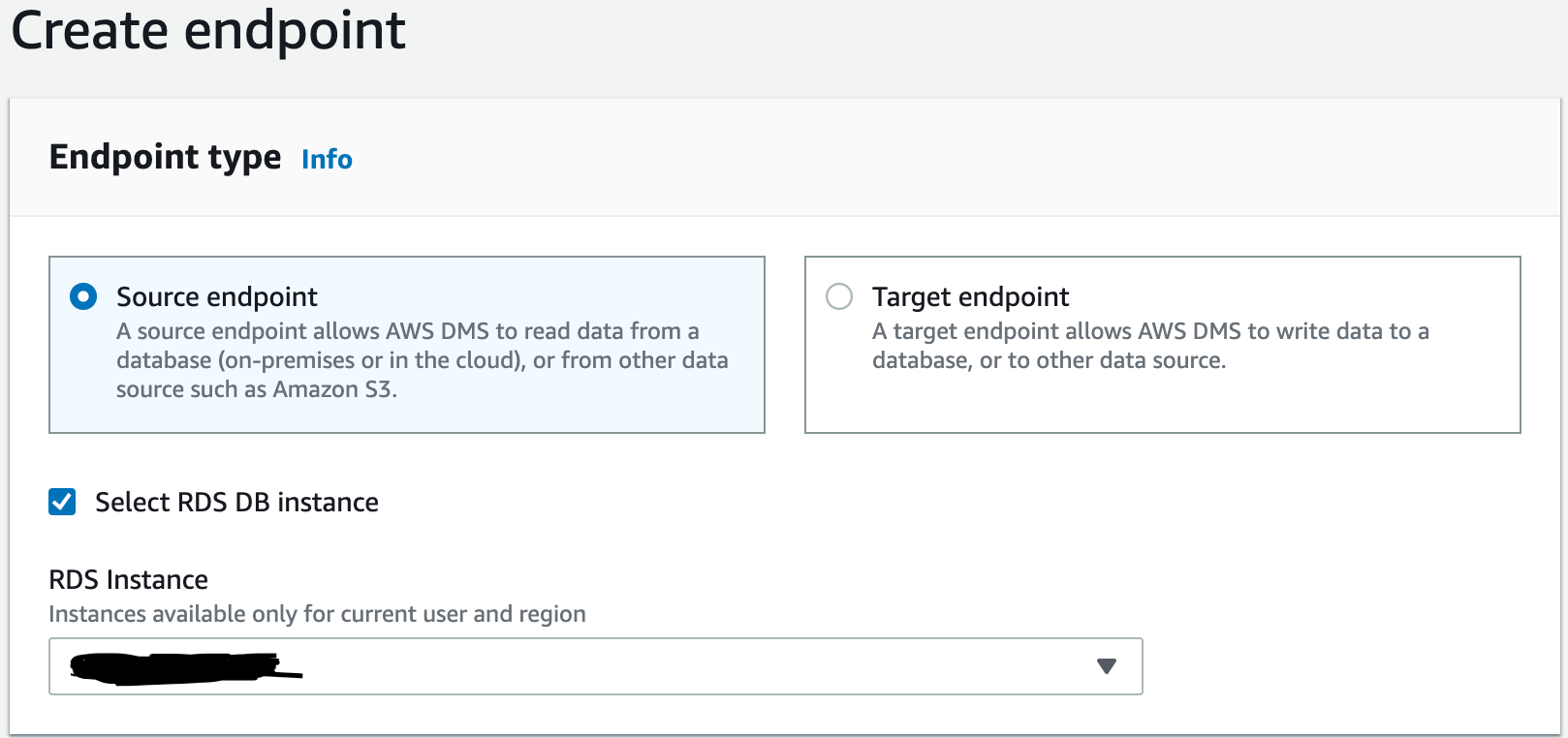Uncheck the Select RDS DB instance checkbox
Screen dimensions: 1568x738
pos(62,502)
